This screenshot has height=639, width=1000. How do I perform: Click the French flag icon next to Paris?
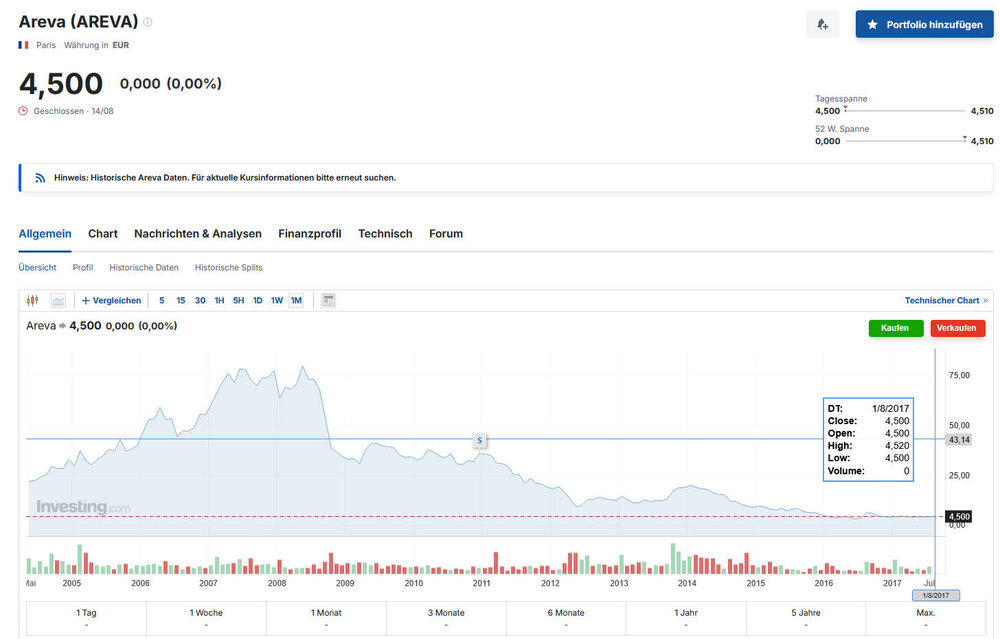click(x=24, y=45)
